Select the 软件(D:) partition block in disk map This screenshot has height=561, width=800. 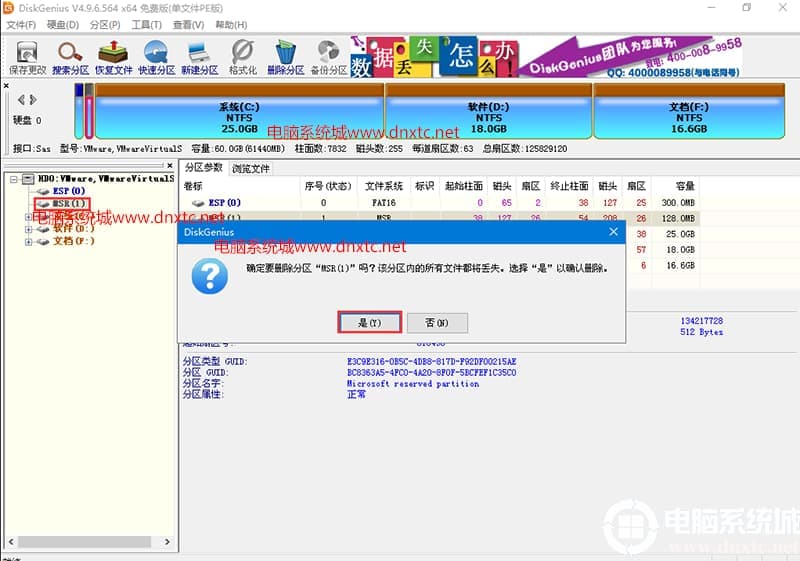[x=488, y=111]
